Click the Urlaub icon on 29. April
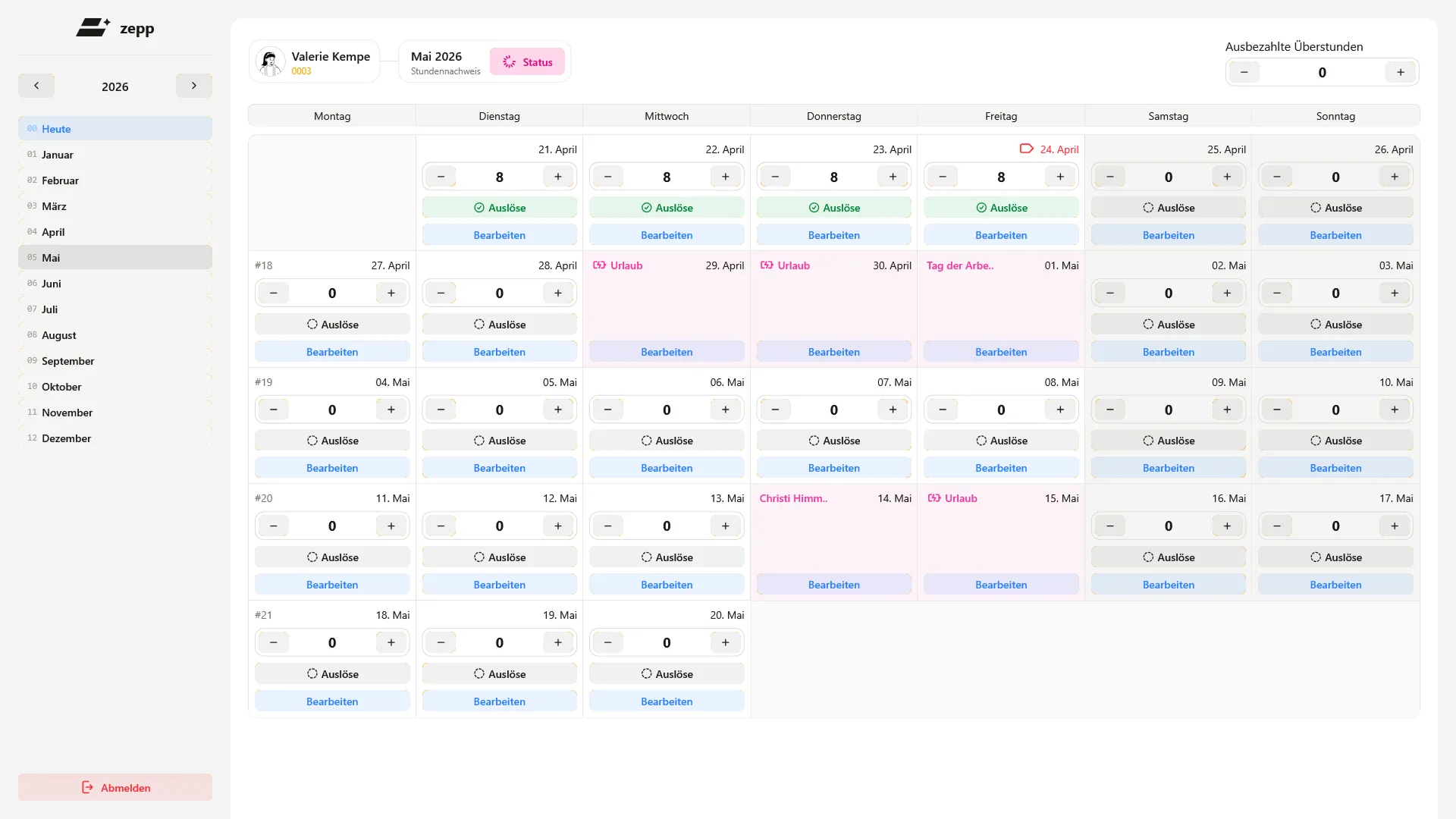 [x=600, y=265]
